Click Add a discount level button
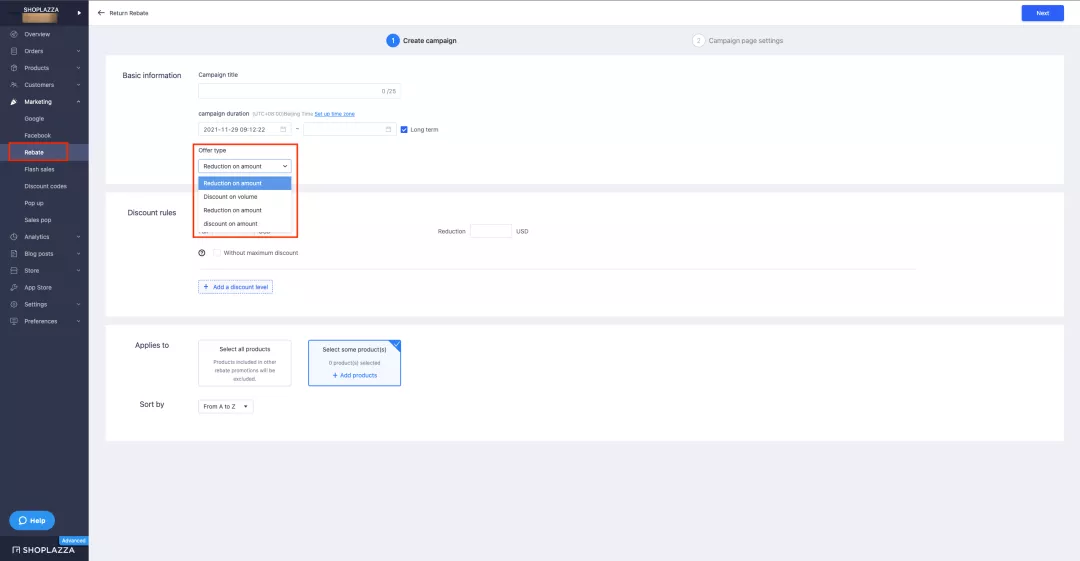 (236, 287)
